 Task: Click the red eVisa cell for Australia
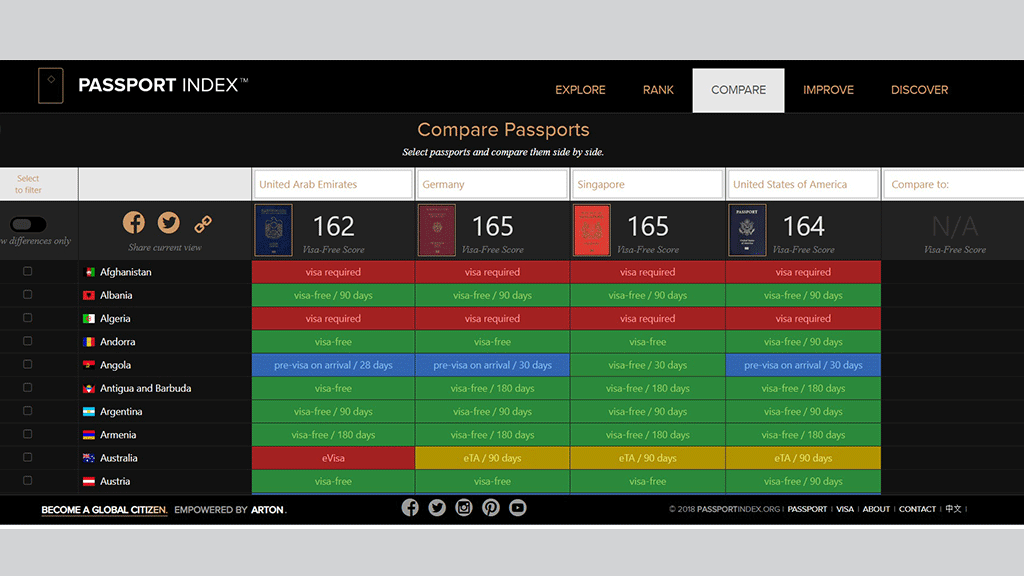coord(333,458)
